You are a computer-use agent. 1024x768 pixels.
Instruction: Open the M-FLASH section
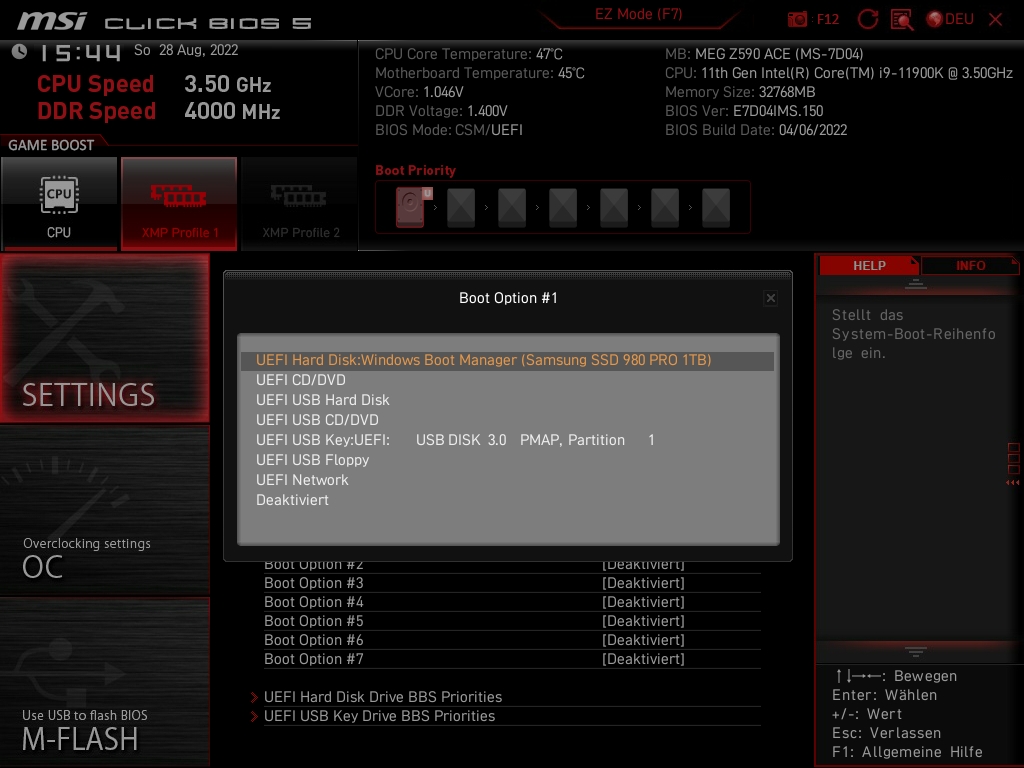coord(104,682)
